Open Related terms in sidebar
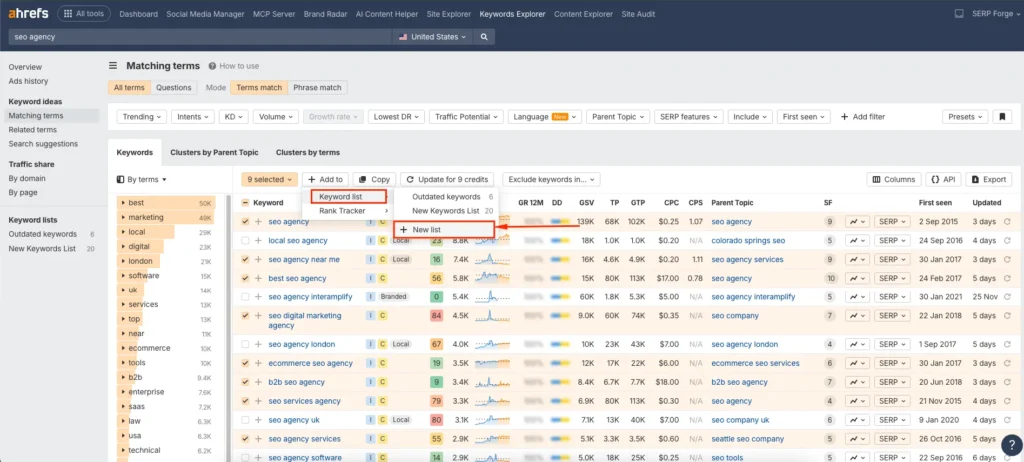This screenshot has height=462, width=1024. pyautogui.click(x=33, y=130)
